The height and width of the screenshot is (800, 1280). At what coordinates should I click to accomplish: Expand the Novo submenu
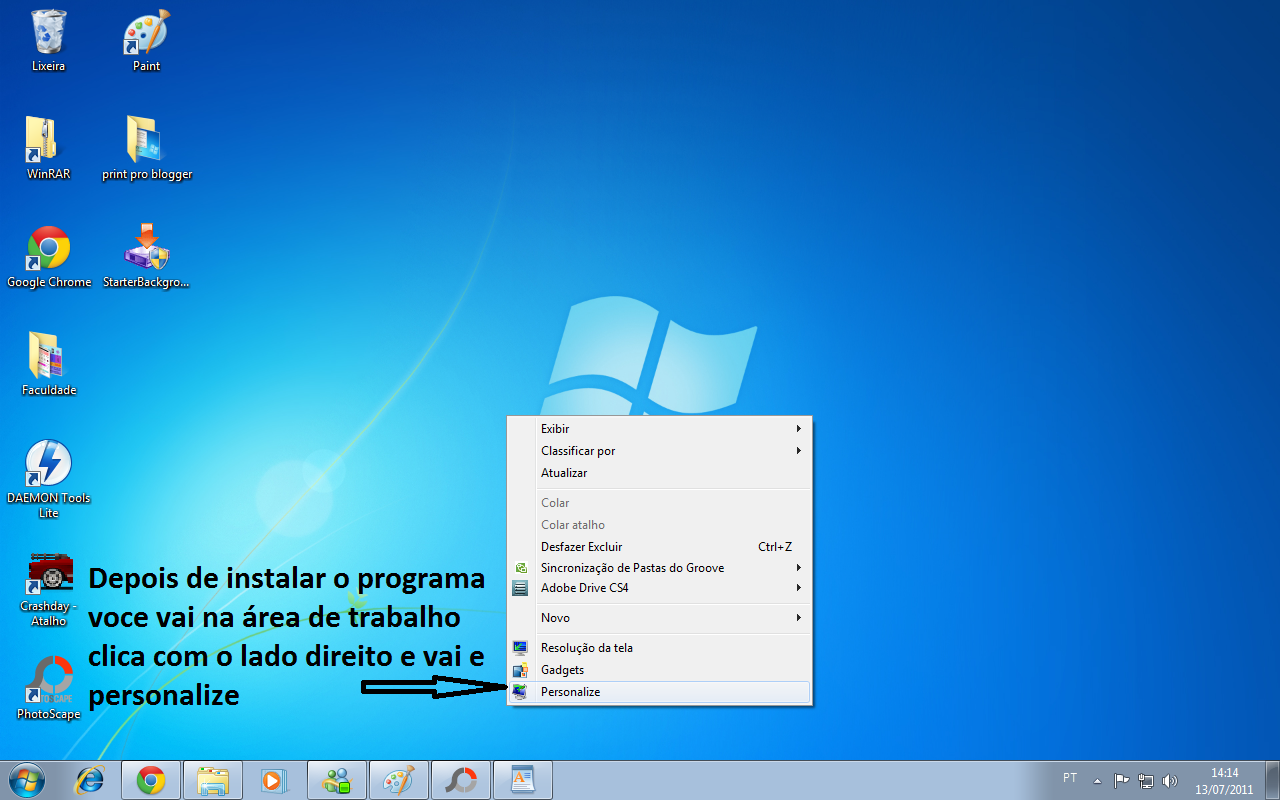[x=660, y=618]
